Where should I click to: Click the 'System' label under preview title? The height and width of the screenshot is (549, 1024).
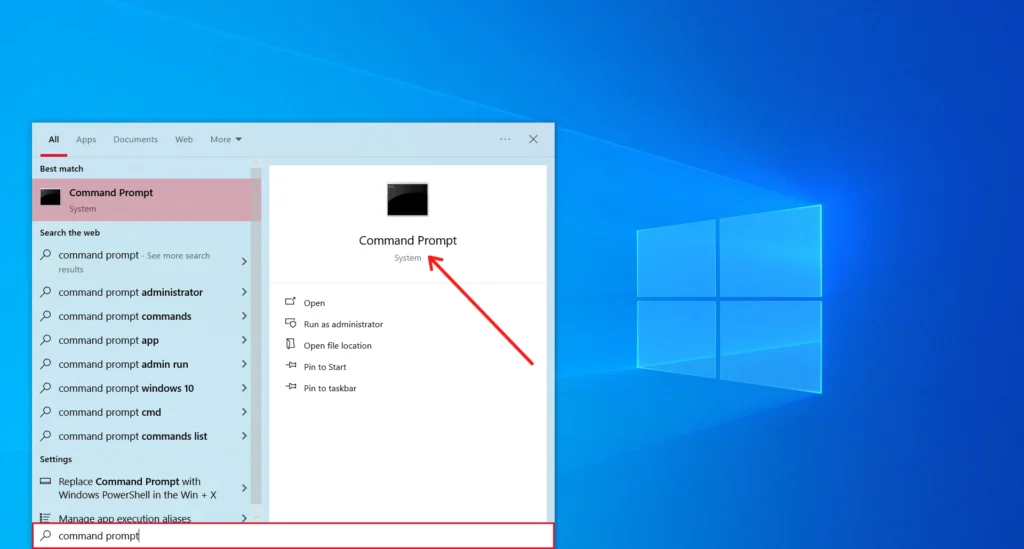[408, 258]
